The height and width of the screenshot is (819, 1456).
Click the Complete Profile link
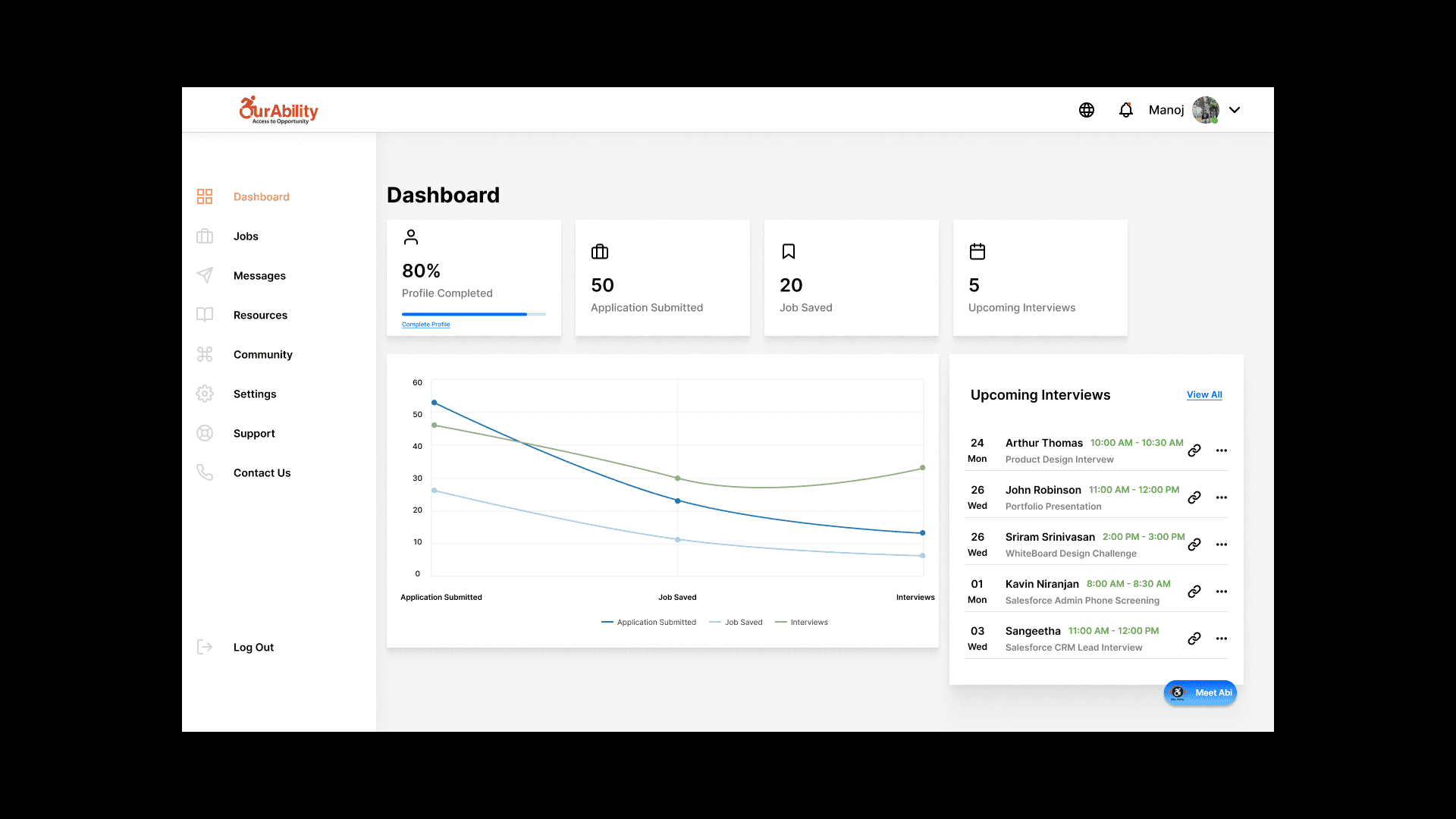coord(425,325)
